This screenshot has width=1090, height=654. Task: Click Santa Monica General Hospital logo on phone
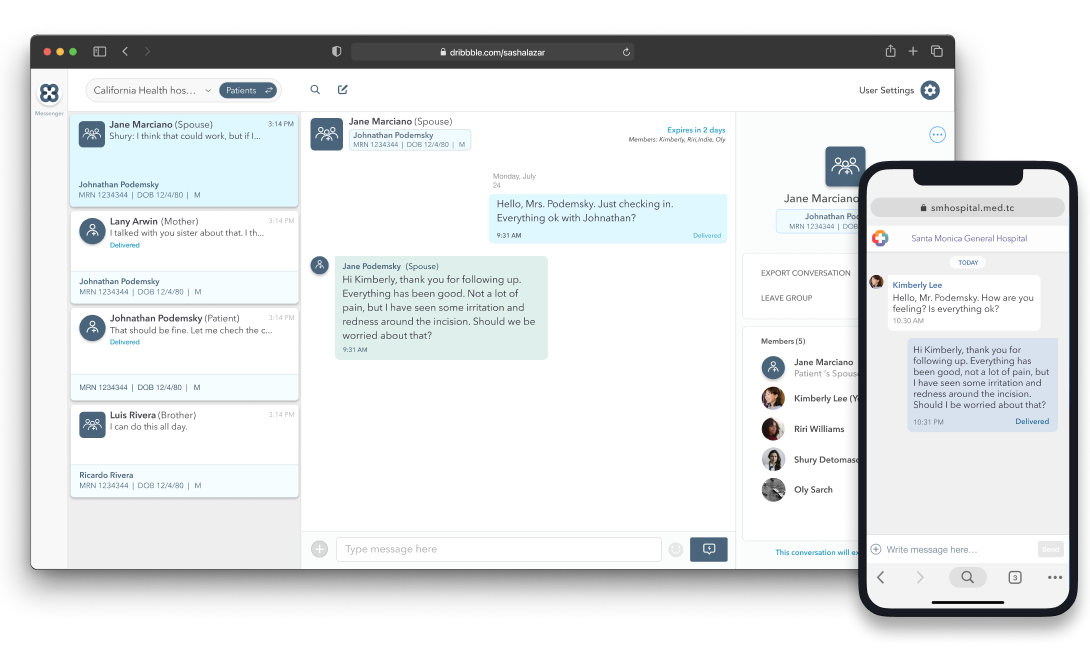[880, 238]
